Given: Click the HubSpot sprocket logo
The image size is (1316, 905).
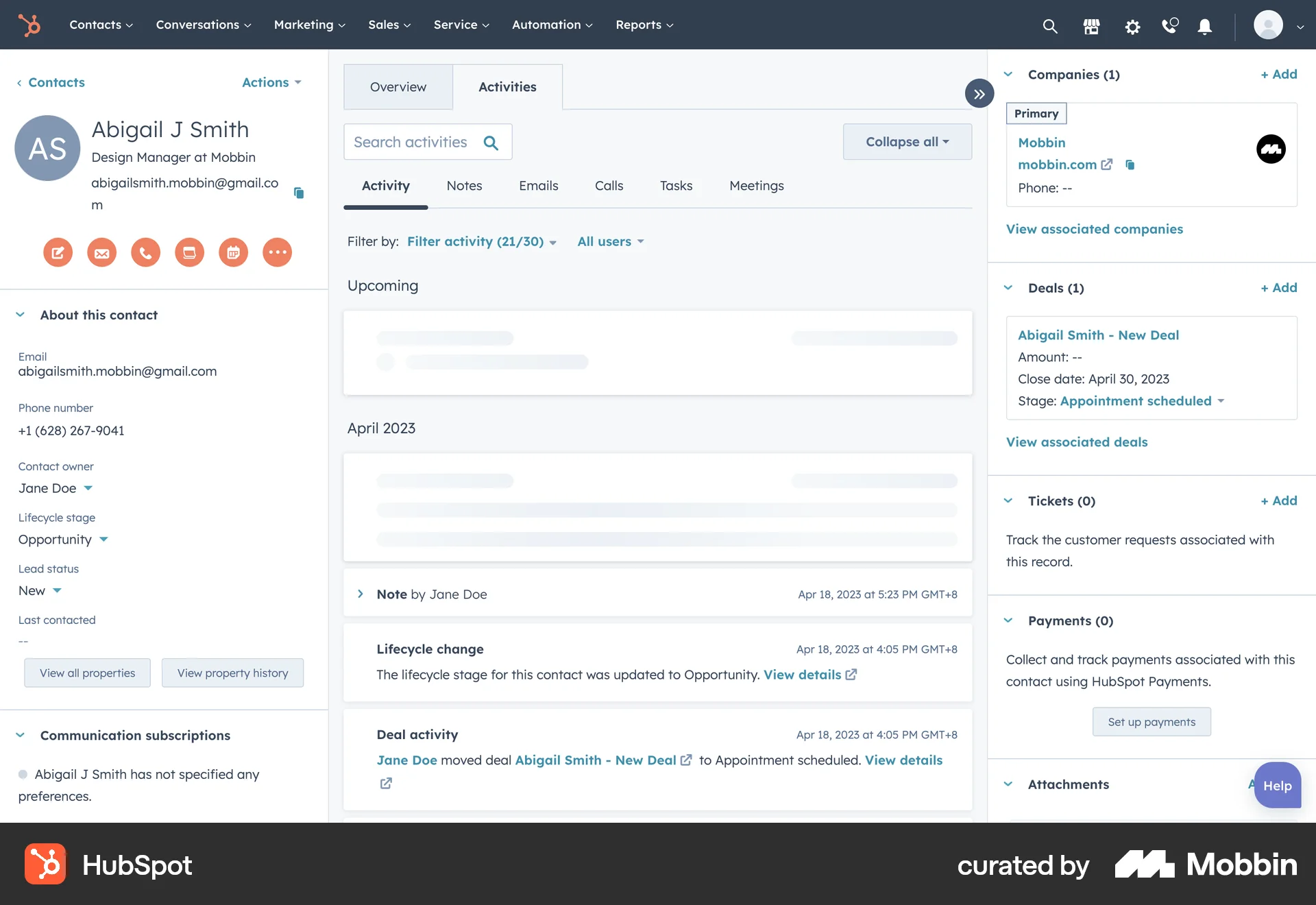Looking at the screenshot, I should point(29,25).
